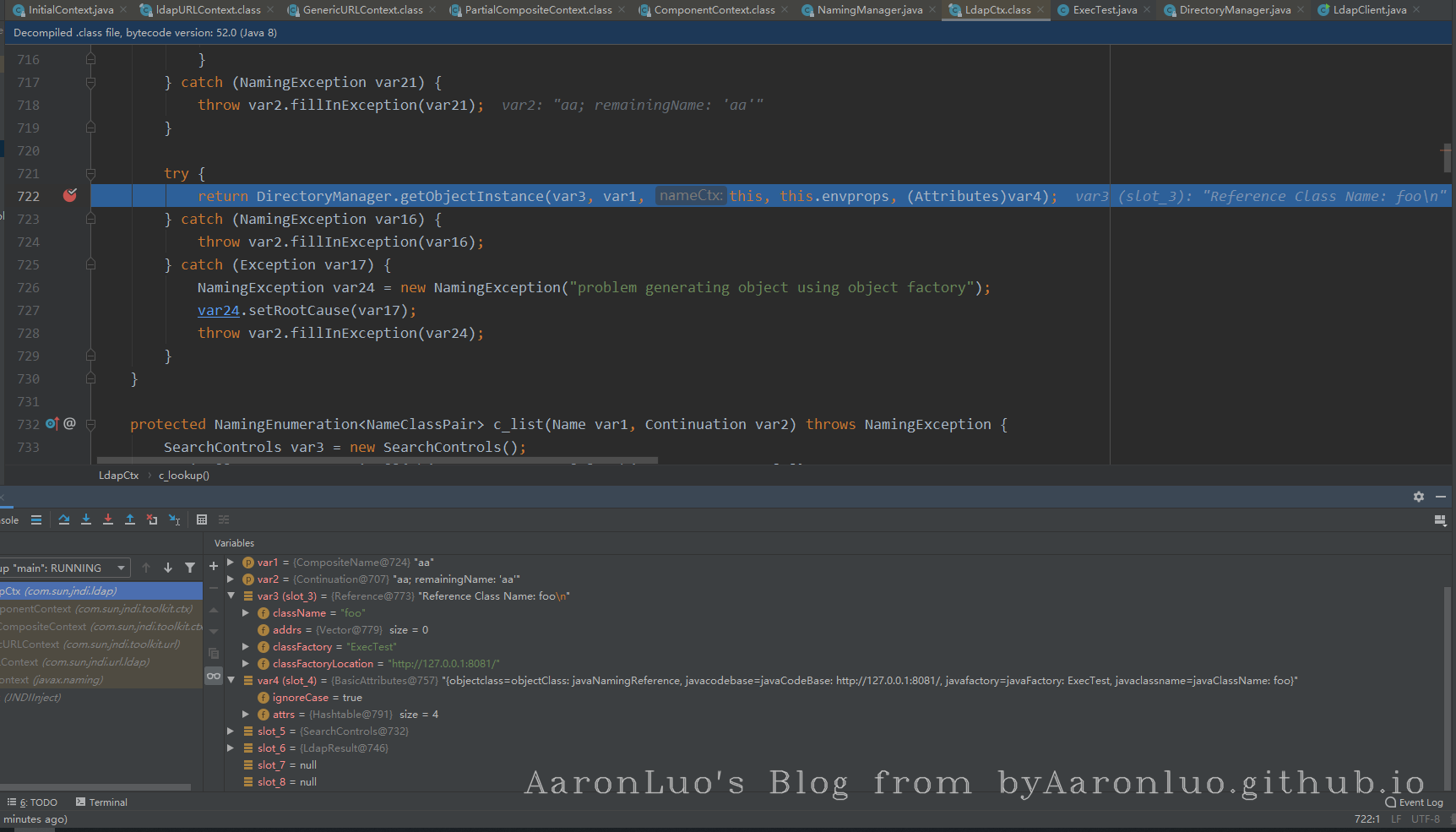Expand the classFactoryLocation field node
1456x832 pixels.
(x=246, y=663)
